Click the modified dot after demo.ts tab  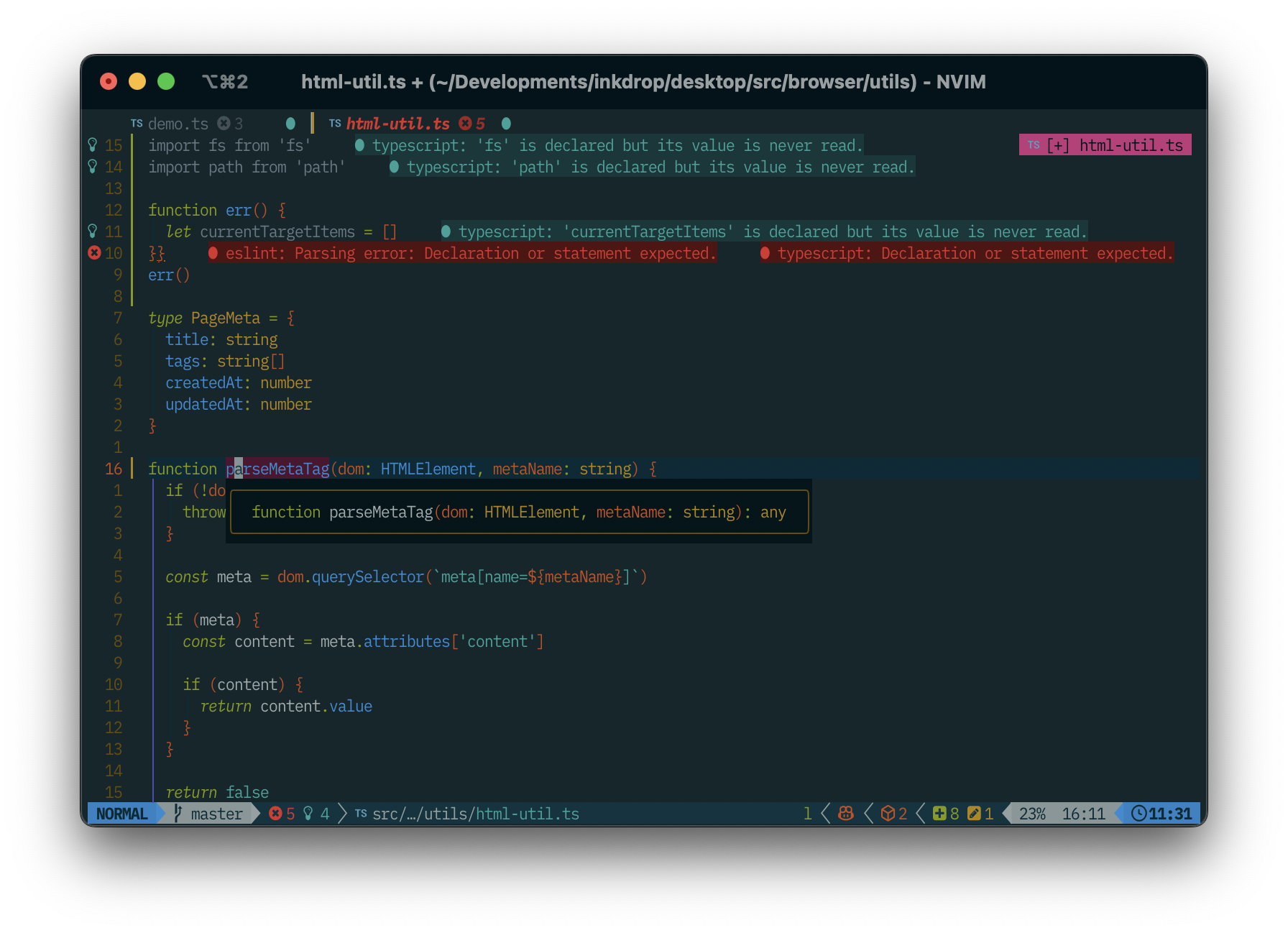coord(290,124)
